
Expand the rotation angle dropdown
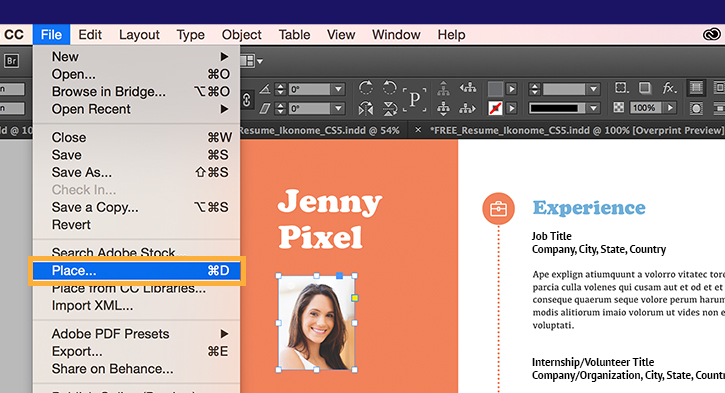coord(338,89)
